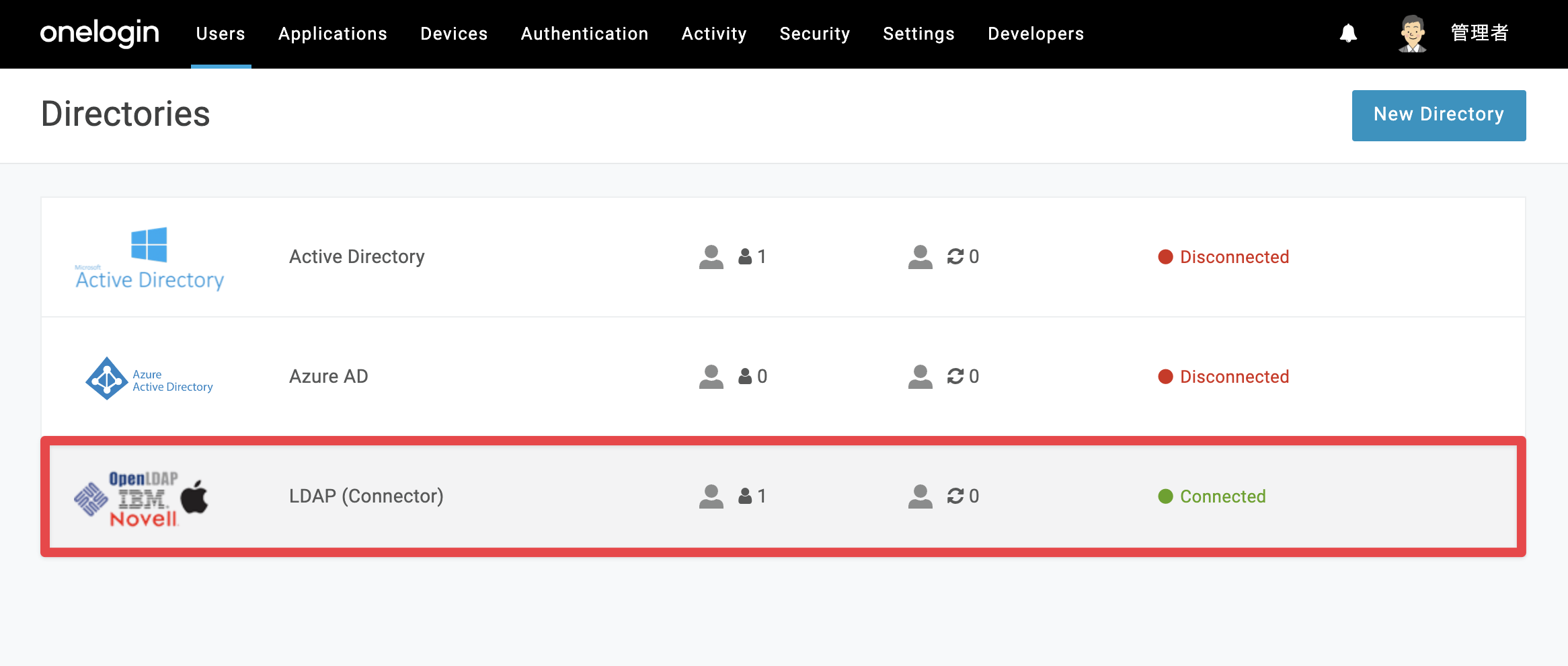Screen dimensions: 1568x666
Task: Open the Developers menu
Action: [x=1035, y=34]
